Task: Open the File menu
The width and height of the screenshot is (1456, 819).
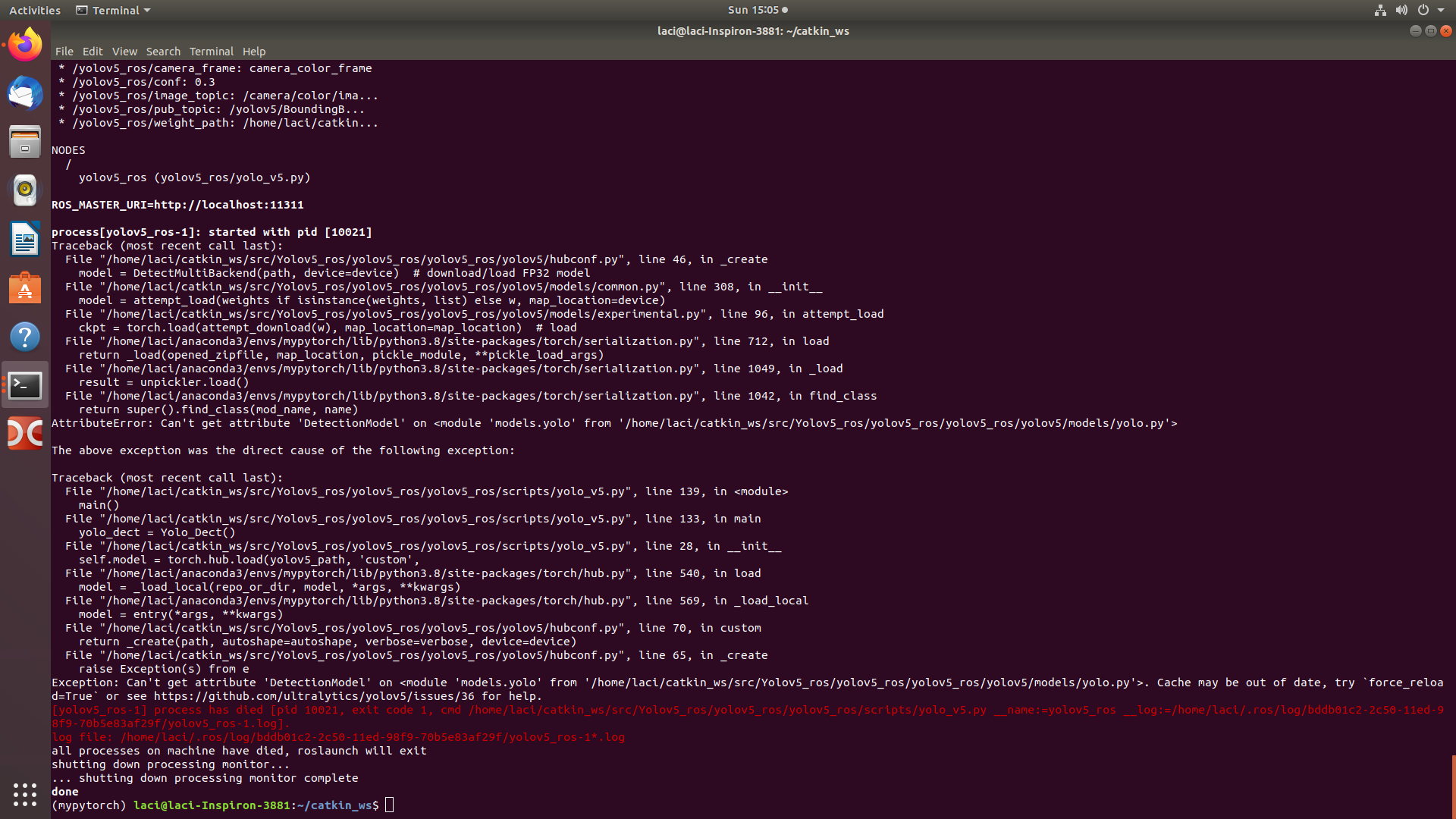Action: coord(64,52)
